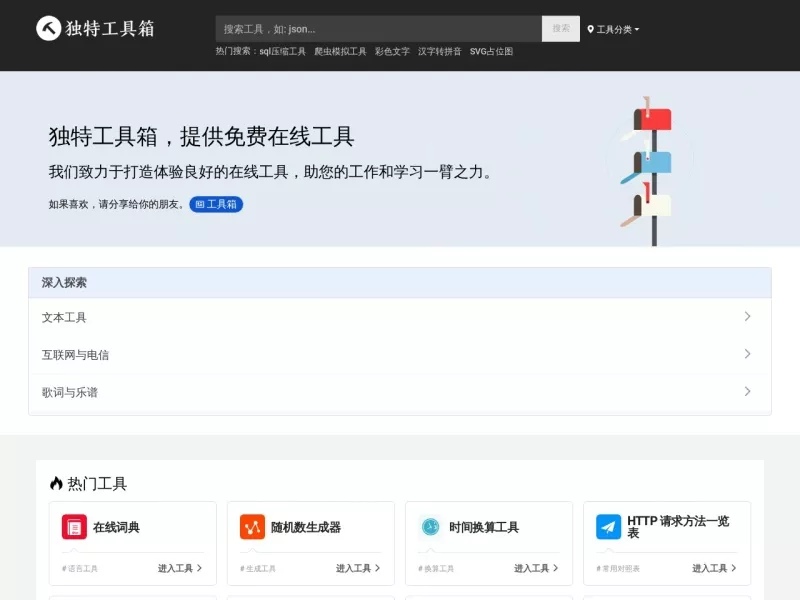The width and height of the screenshot is (800, 600).
Task: Open the 时间换算工具 tool title
Action: point(484,527)
